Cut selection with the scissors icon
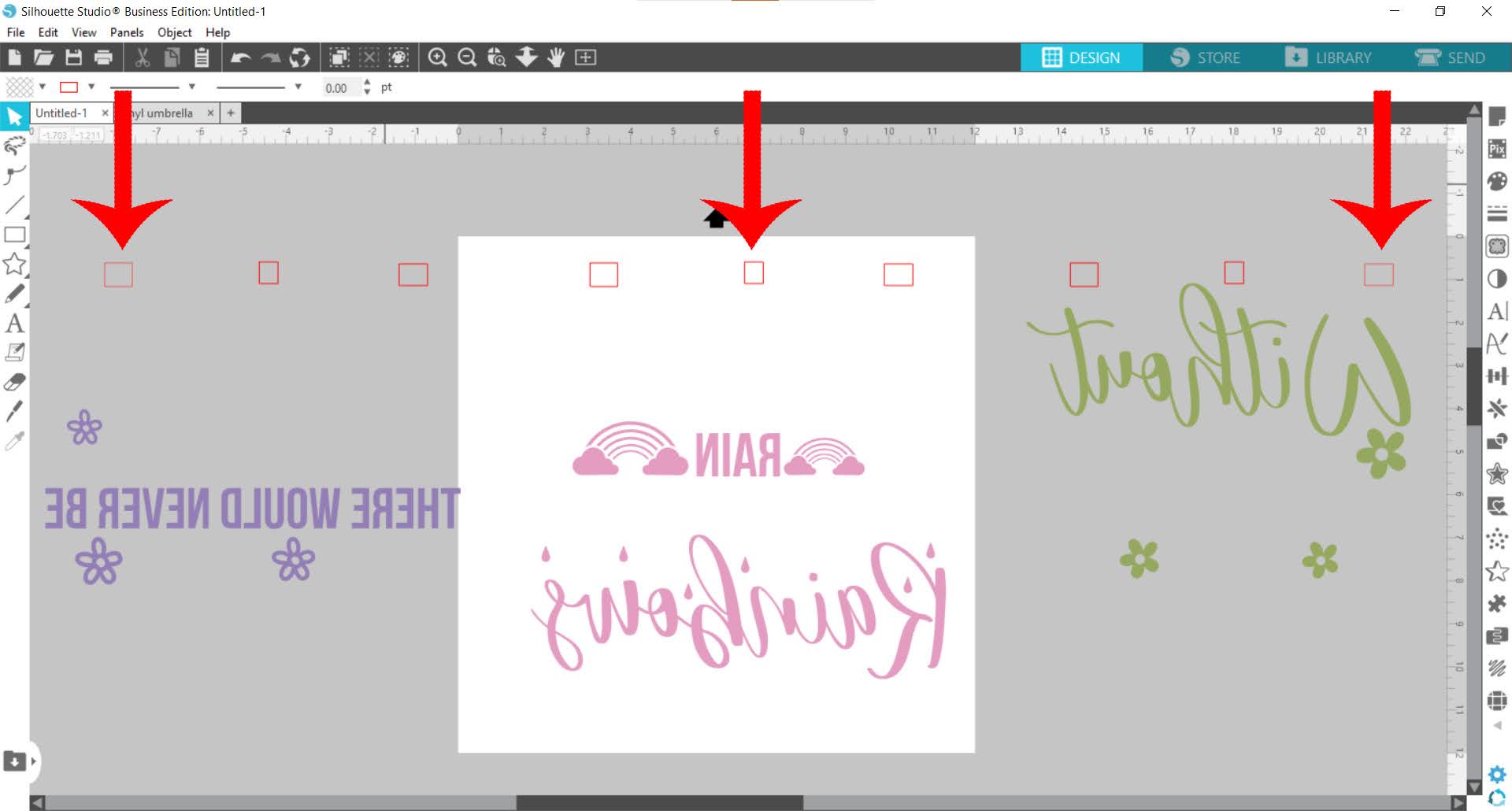 tap(143, 57)
